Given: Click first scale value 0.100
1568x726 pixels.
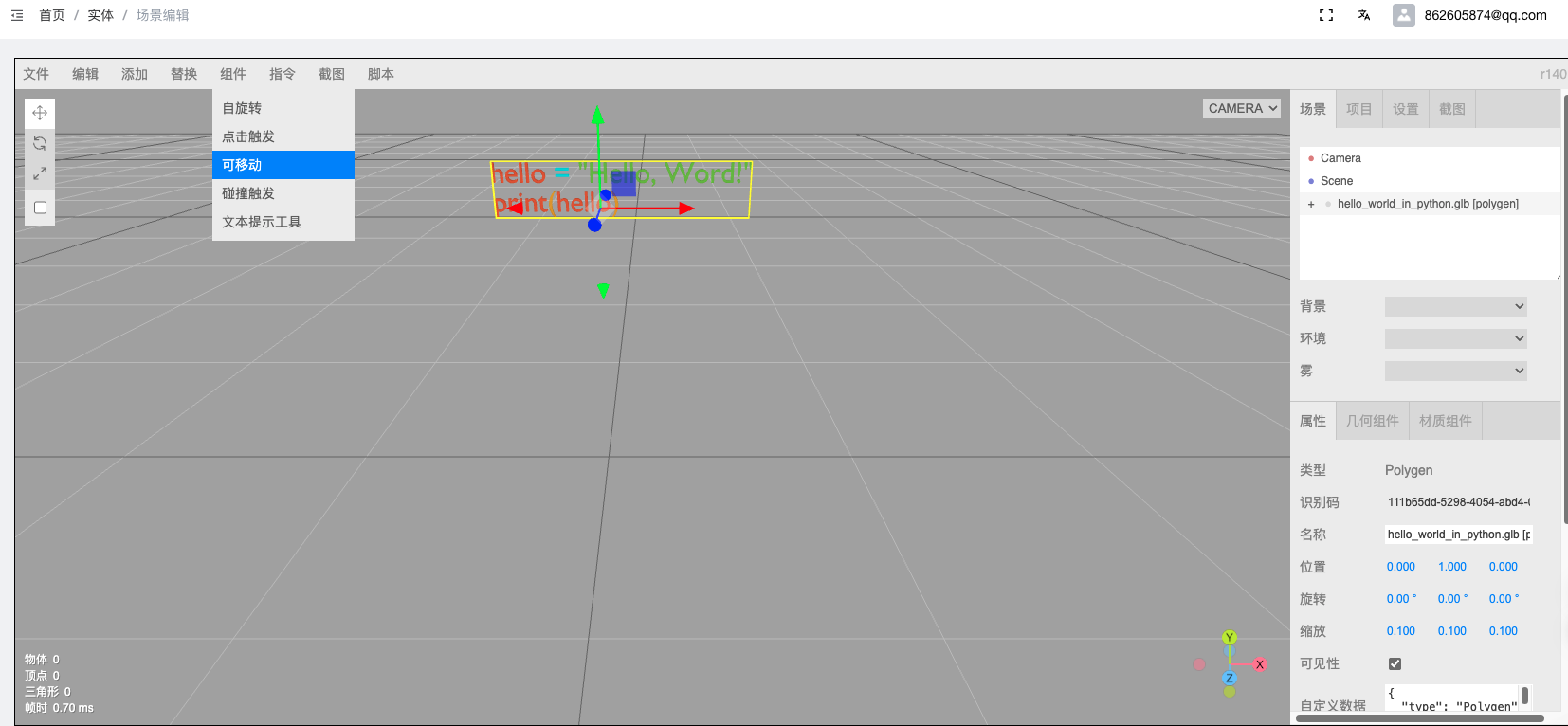Looking at the screenshot, I should click(x=1401, y=631).
